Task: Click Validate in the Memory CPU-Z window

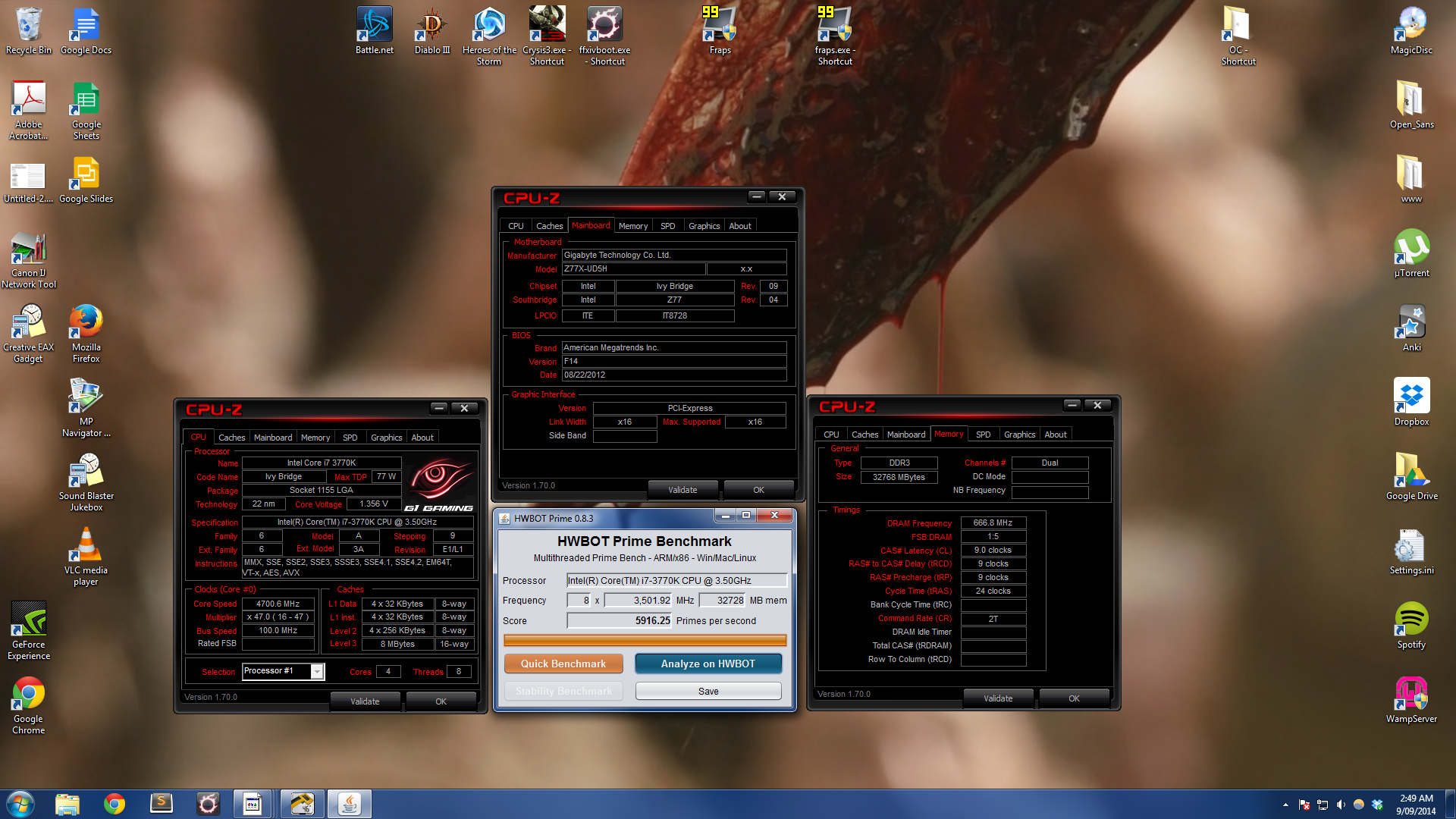Action: 998,698
